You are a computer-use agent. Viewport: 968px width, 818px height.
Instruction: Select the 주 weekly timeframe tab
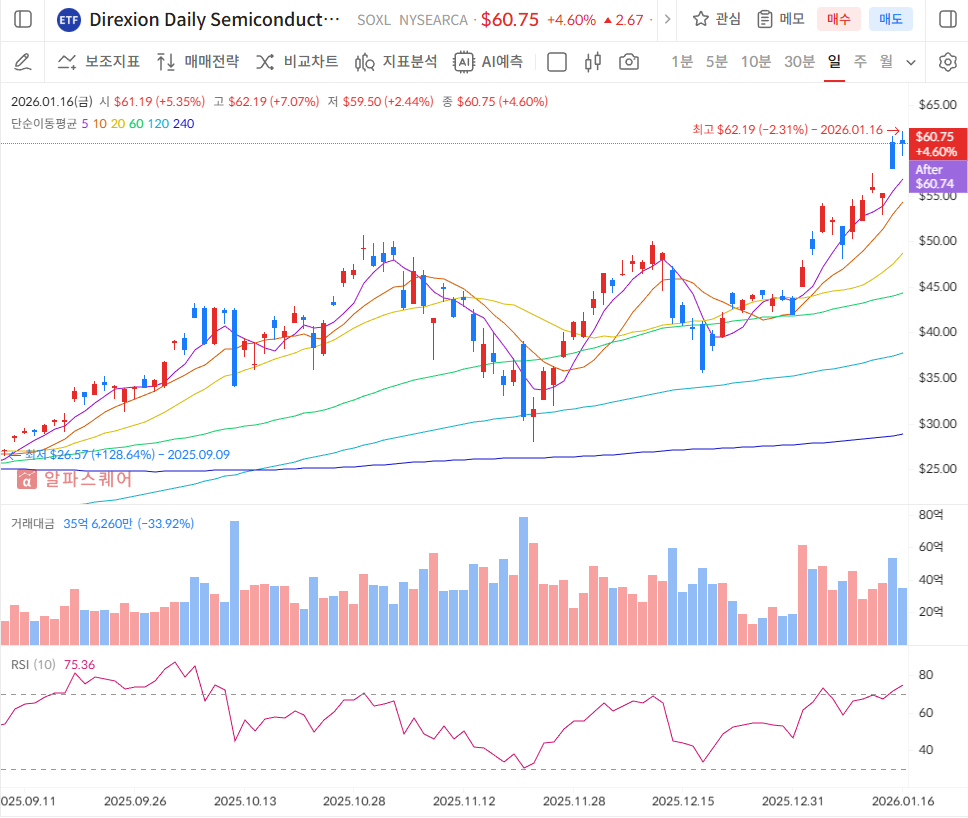pos(860,62)
